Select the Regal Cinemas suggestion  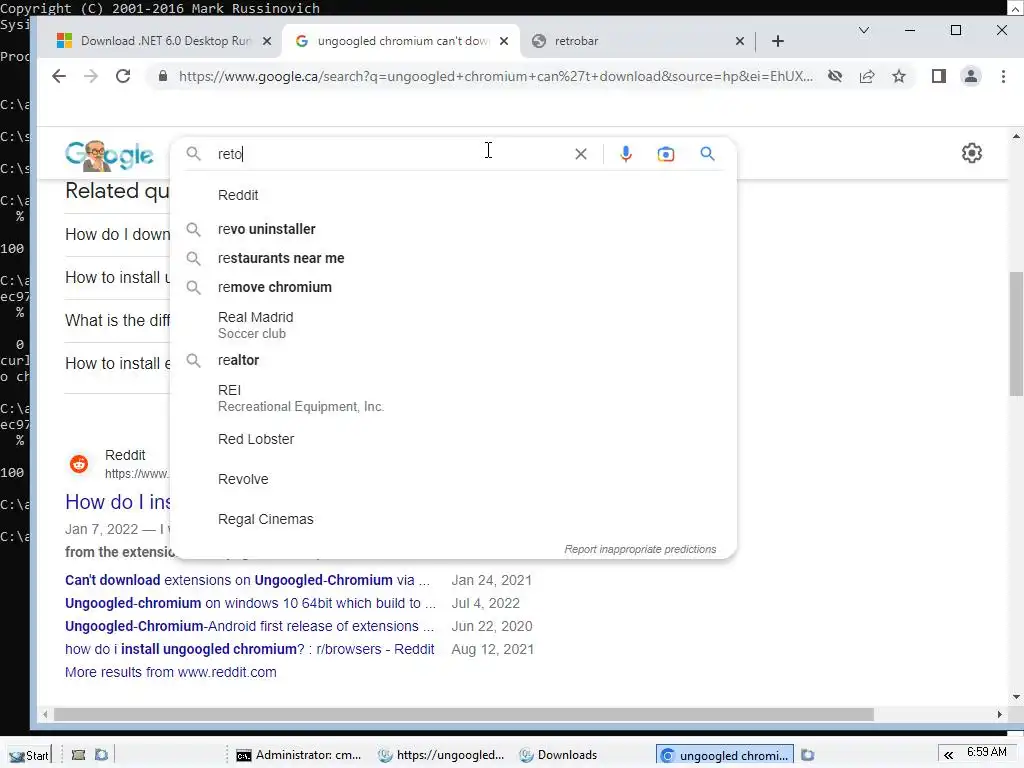pos(454,519)
